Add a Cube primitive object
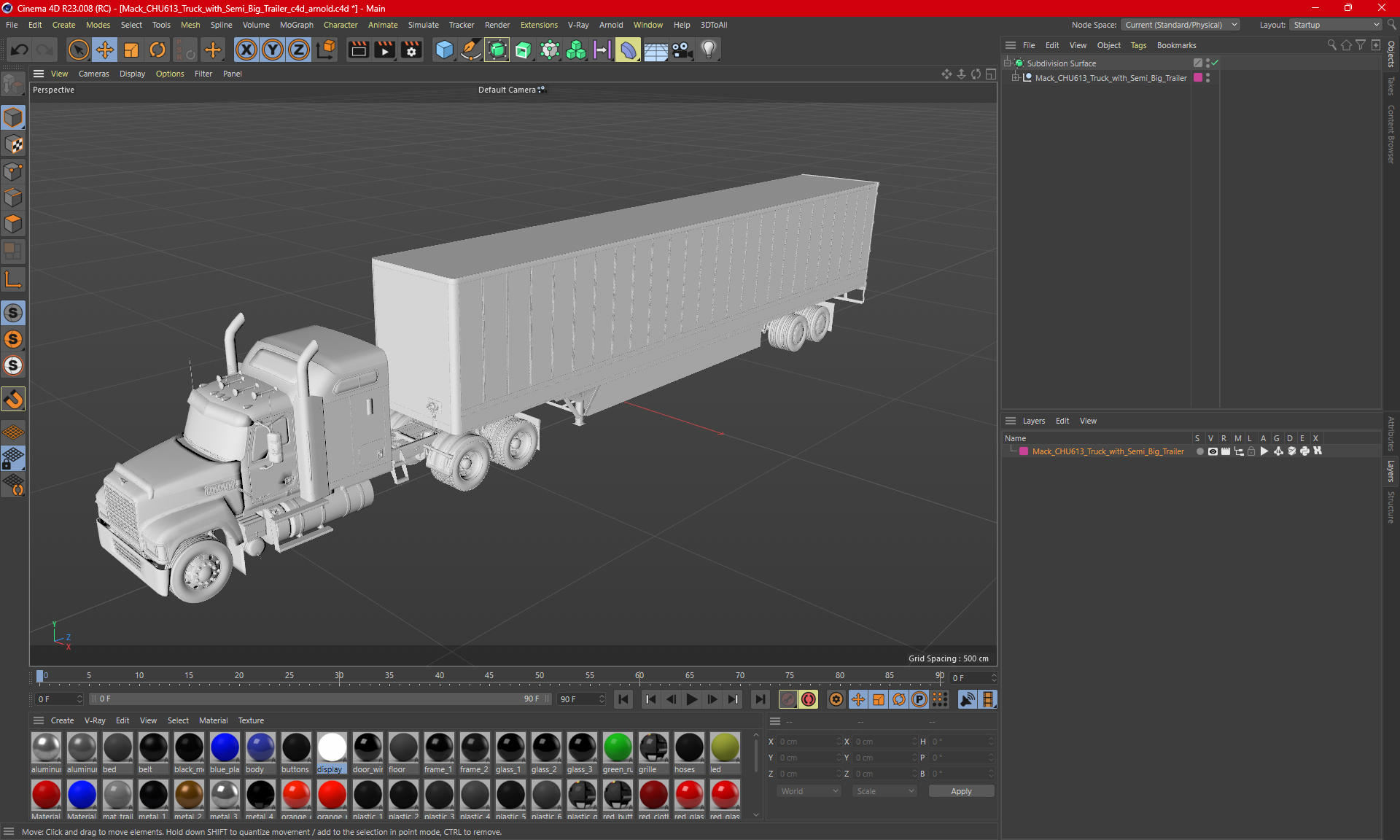1400x840 pixels. point(444,50)
